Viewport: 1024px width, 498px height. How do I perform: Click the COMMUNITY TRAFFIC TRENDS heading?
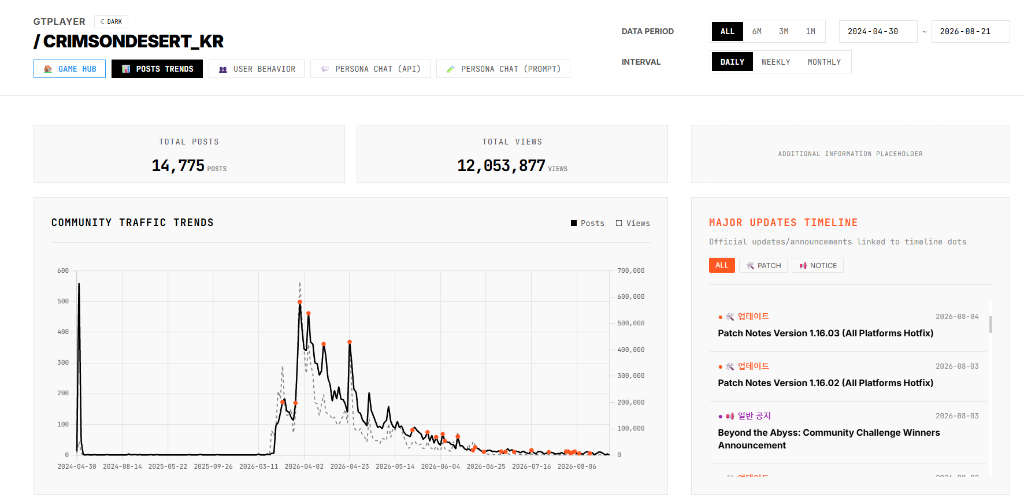click(133, 223)
